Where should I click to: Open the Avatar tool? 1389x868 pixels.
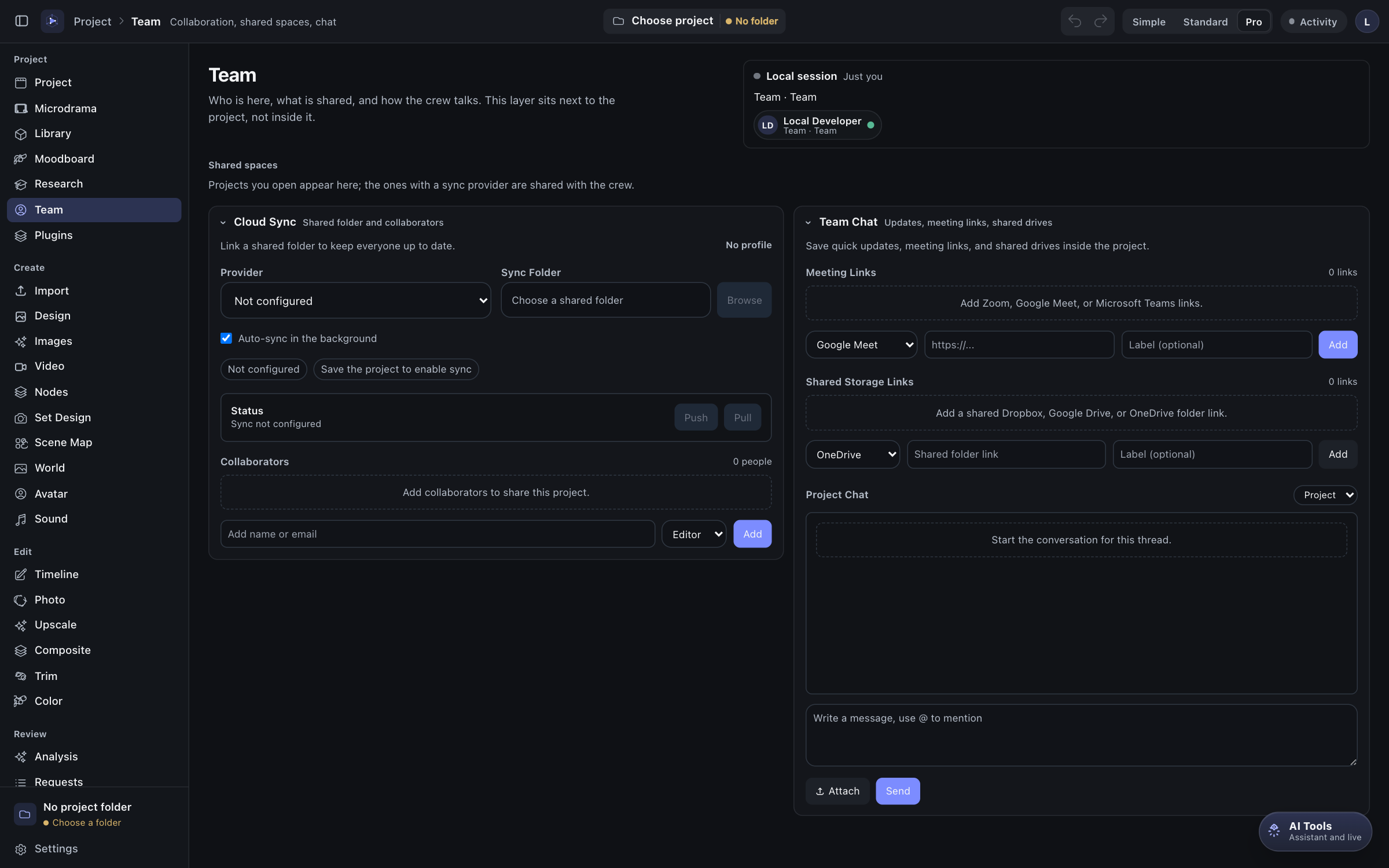94,494
